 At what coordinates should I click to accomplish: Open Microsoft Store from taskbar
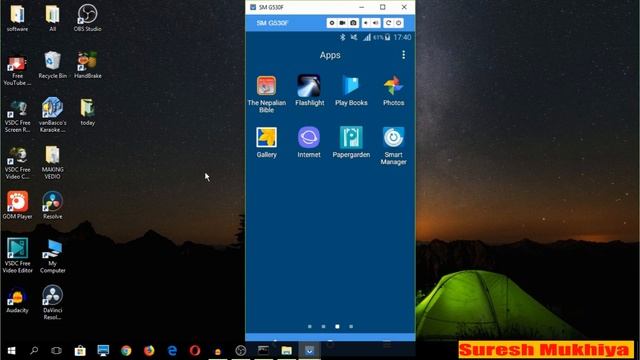(x=80, y=350)
